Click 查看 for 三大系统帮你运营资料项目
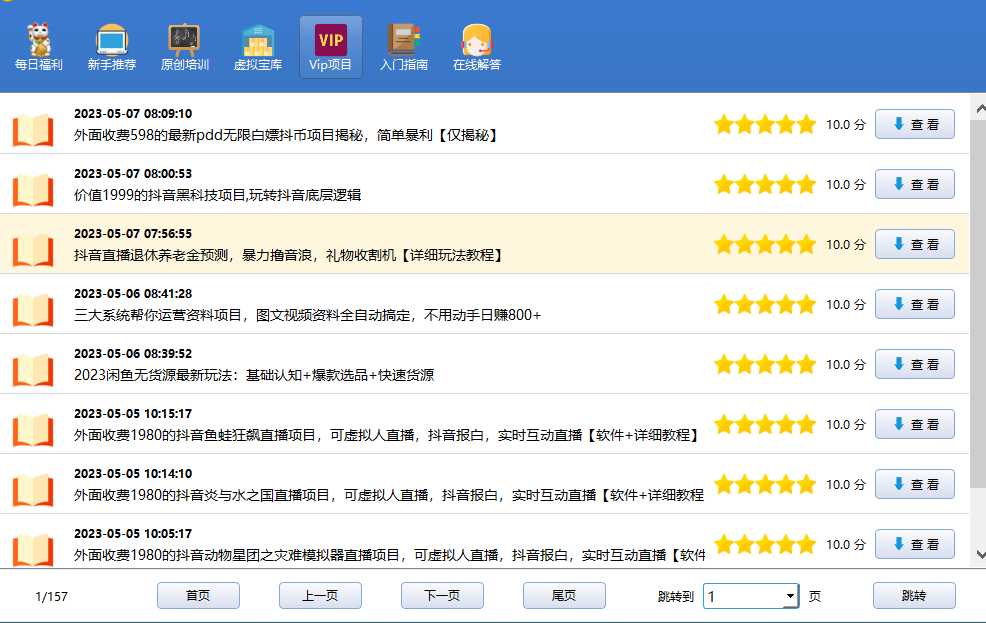The width and height of the screenshot is (986, 623). tap(915, 304)
